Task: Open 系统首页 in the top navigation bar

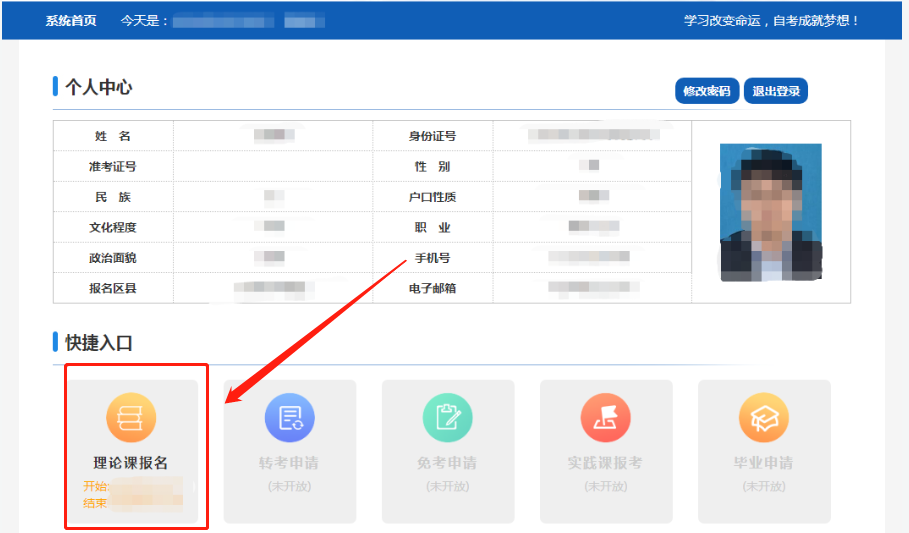Action: pos(71,21)
